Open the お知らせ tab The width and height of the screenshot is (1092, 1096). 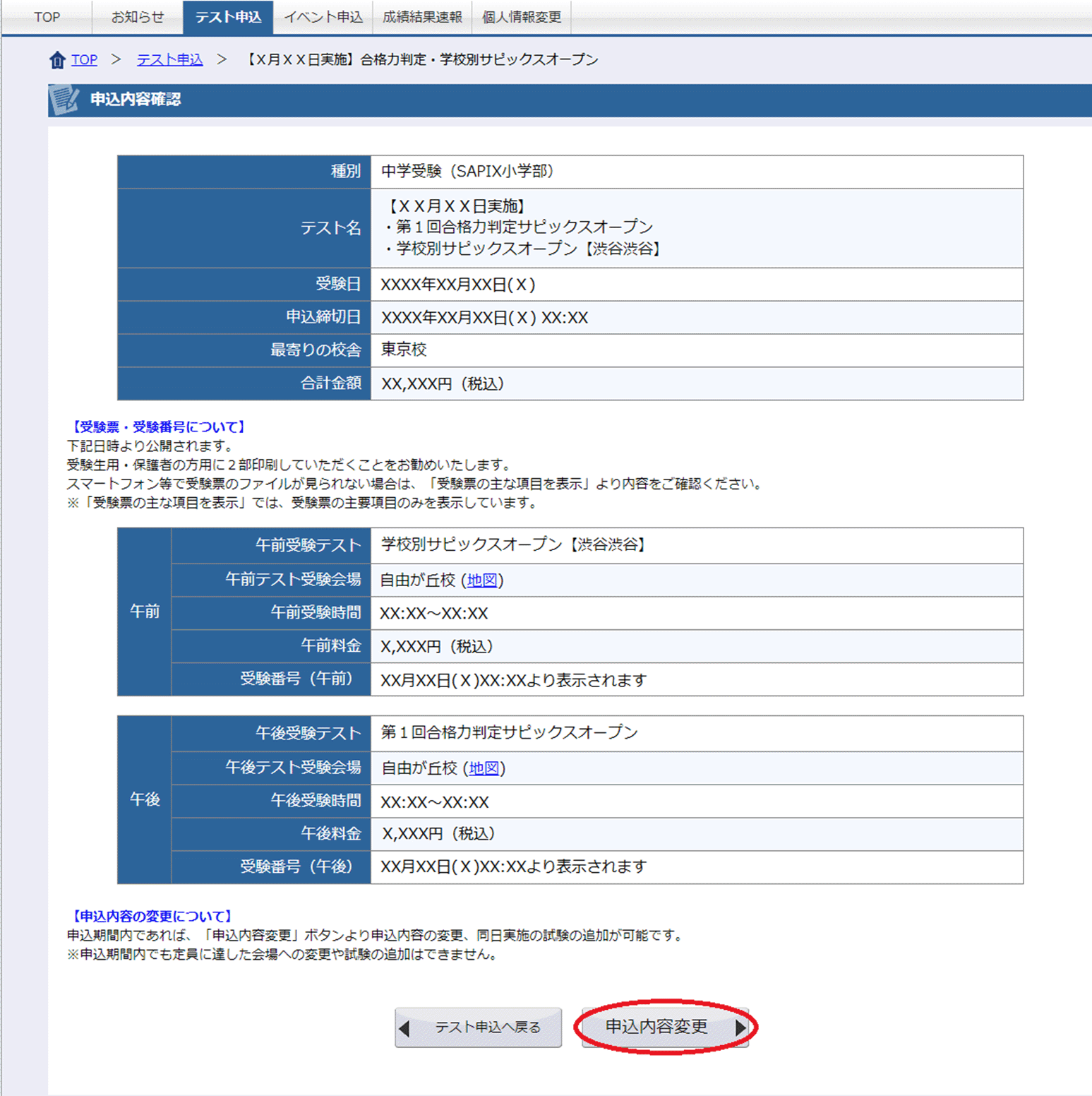click(x=138, y=17)
